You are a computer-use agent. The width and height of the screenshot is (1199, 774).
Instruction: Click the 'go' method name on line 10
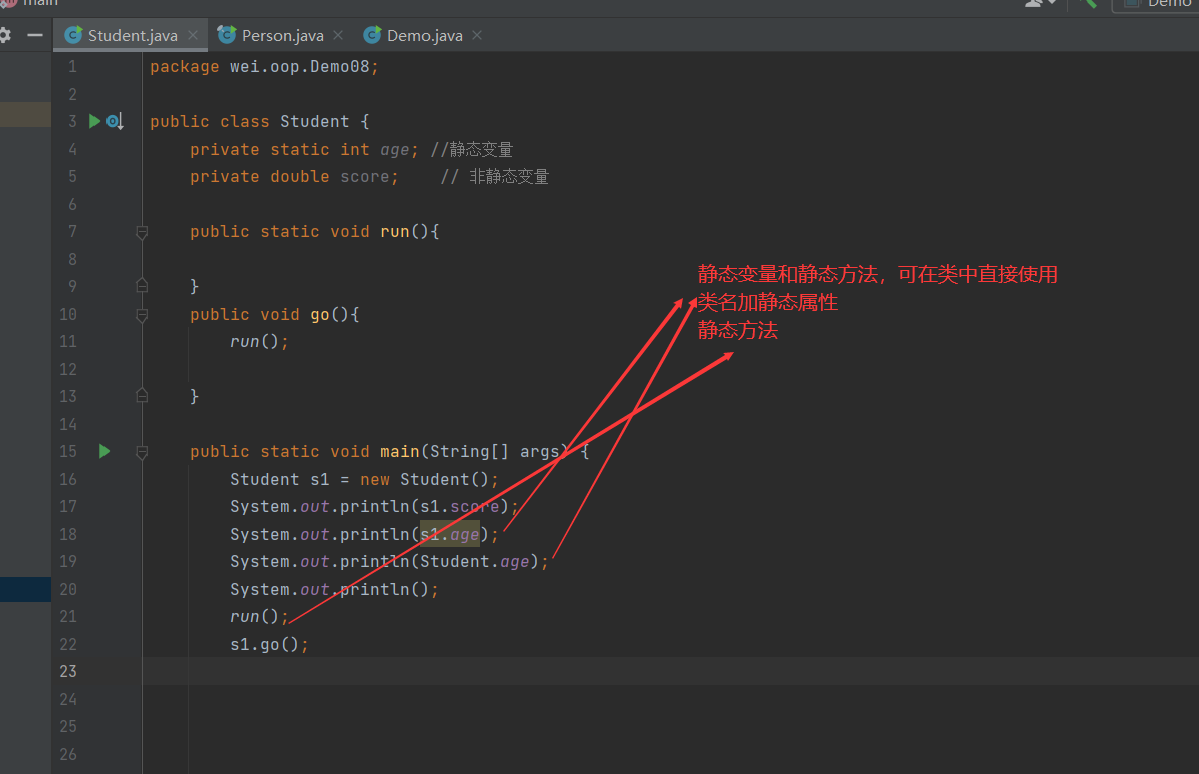pyautogui.click(x=320, y=314)
